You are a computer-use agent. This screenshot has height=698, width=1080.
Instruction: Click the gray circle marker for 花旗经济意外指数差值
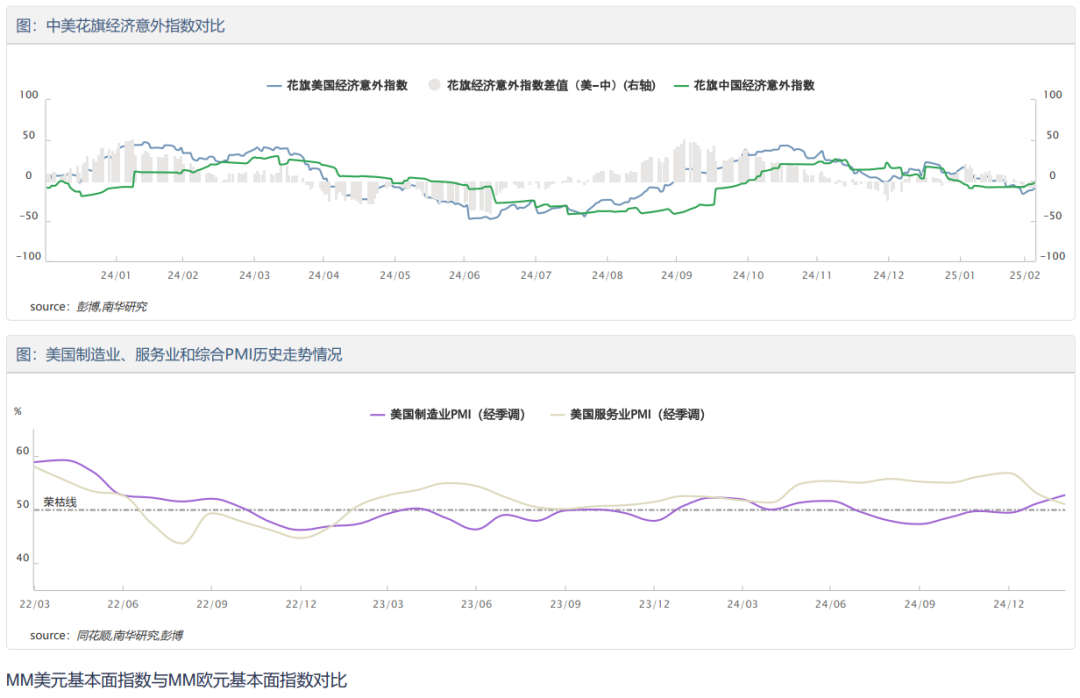433,86
